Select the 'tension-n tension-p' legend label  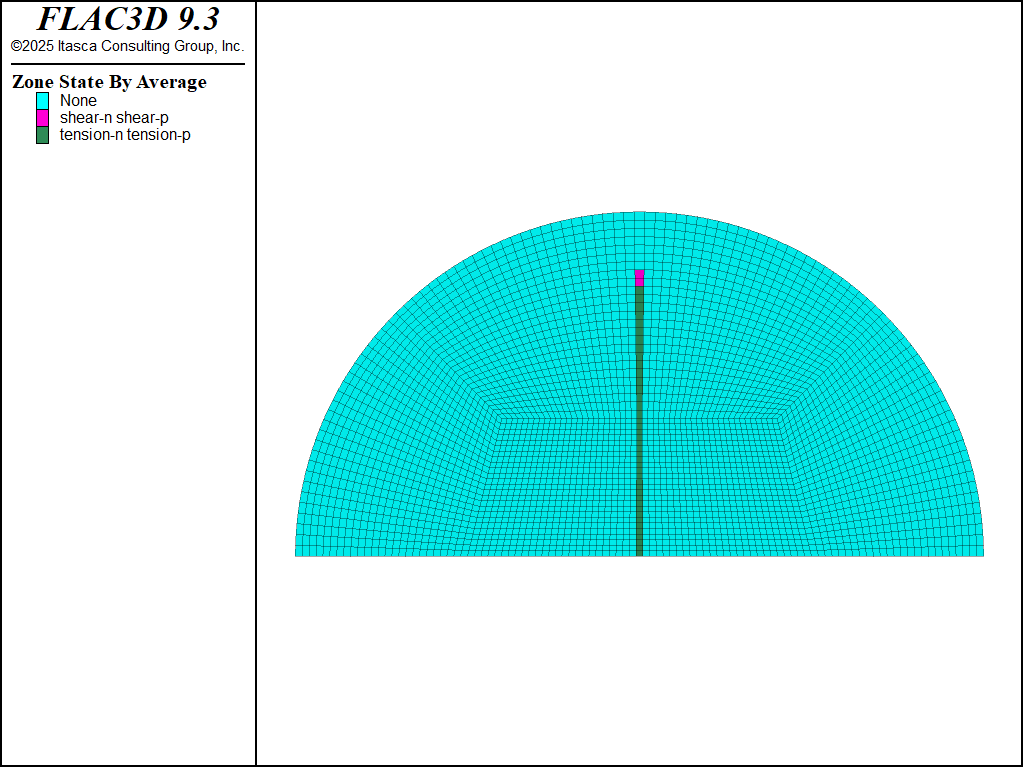[x=125, y=135]
